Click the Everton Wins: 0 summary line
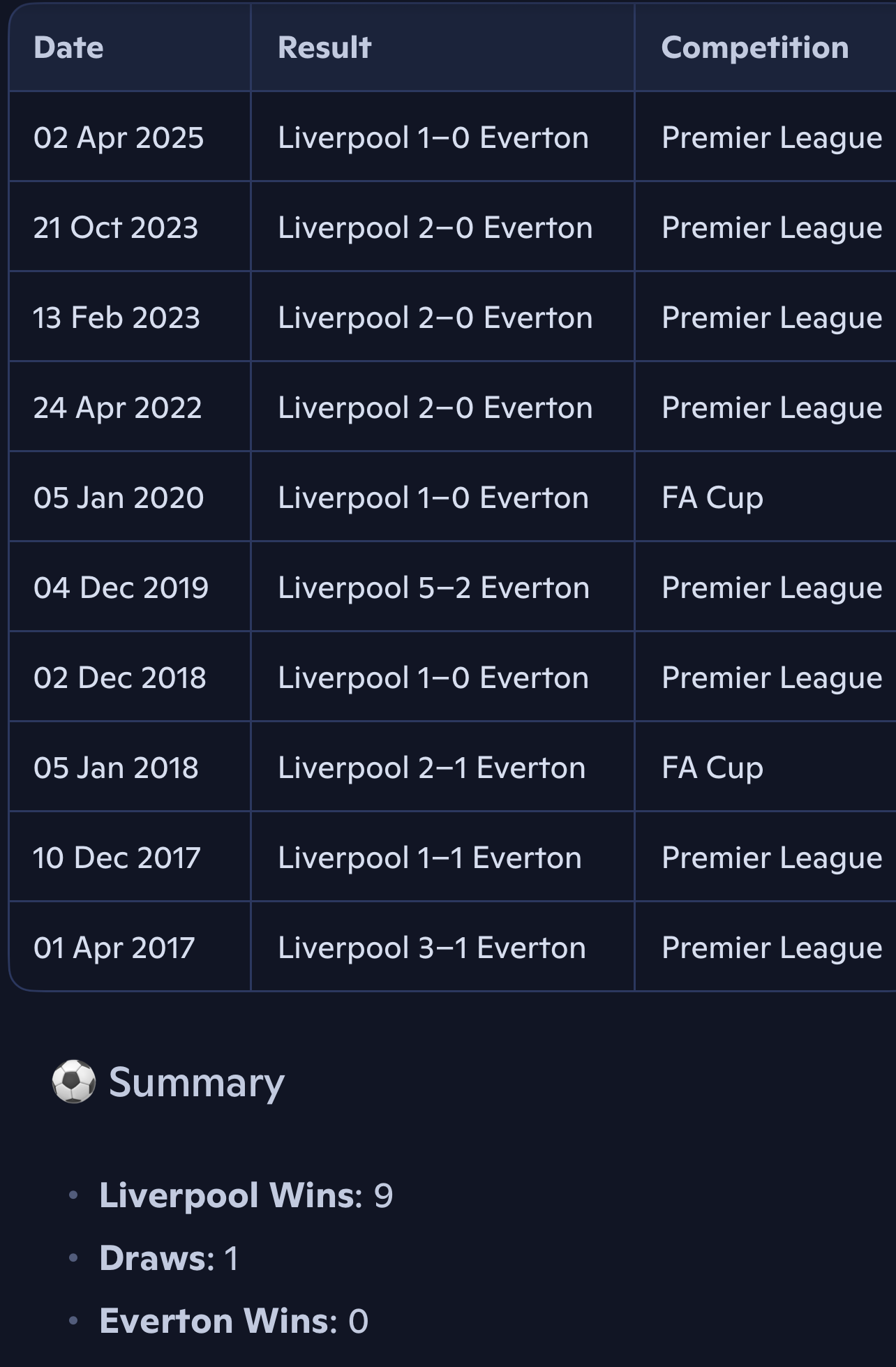Screen dimensions: 896x1367 click(234, 1321)
